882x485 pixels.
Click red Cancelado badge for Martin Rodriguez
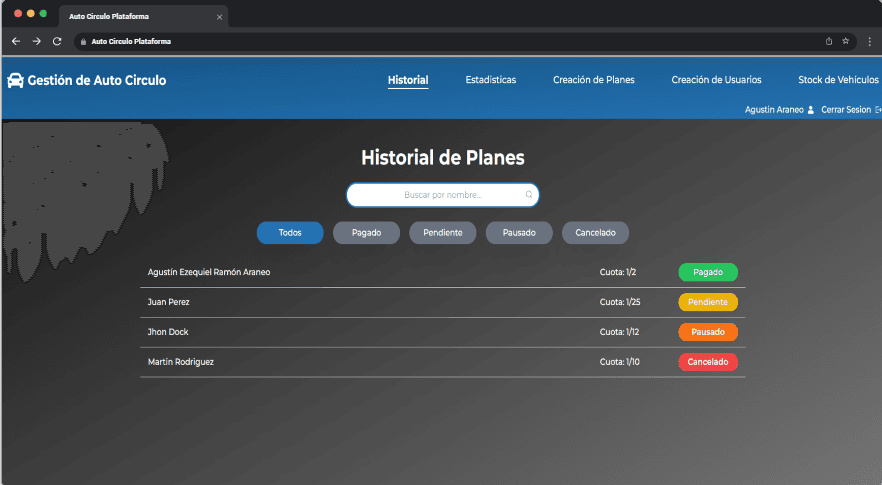[708, 362]
